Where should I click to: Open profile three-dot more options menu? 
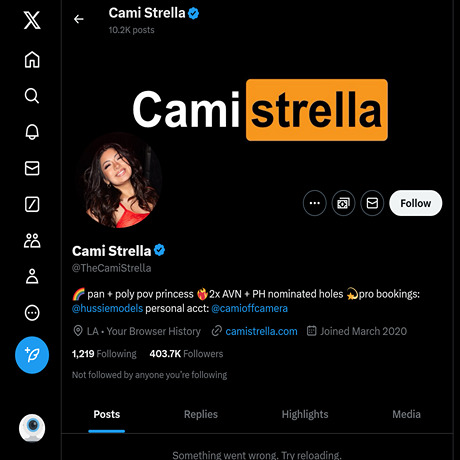point(315,203)
